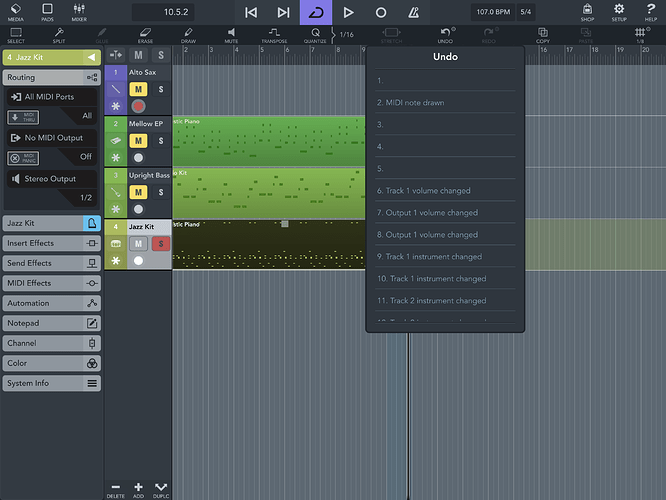
Task: Open the Stereo Output routing selector
Action: [x=51, y=179]
